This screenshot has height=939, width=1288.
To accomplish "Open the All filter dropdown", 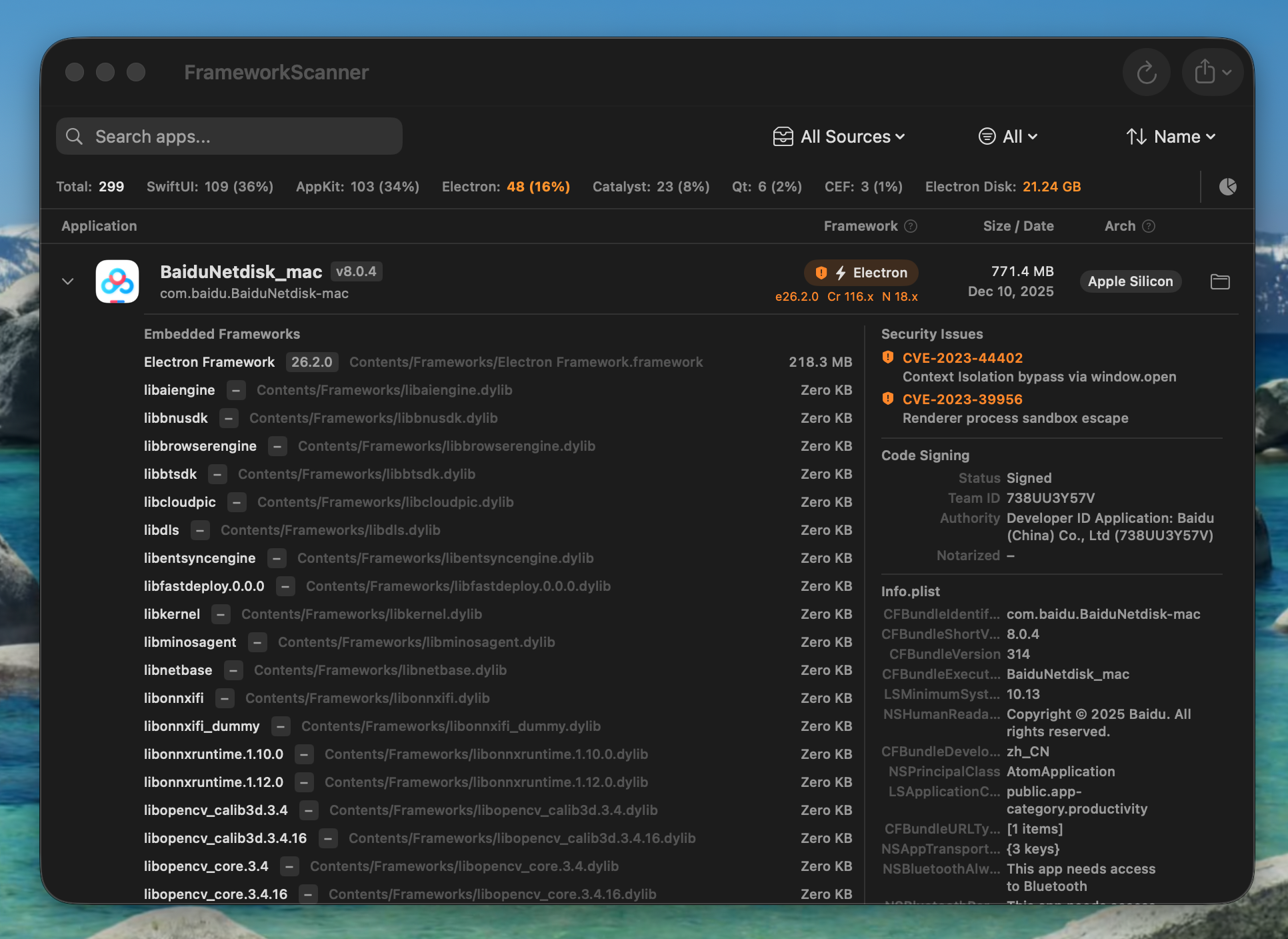I will [1008, 137].
